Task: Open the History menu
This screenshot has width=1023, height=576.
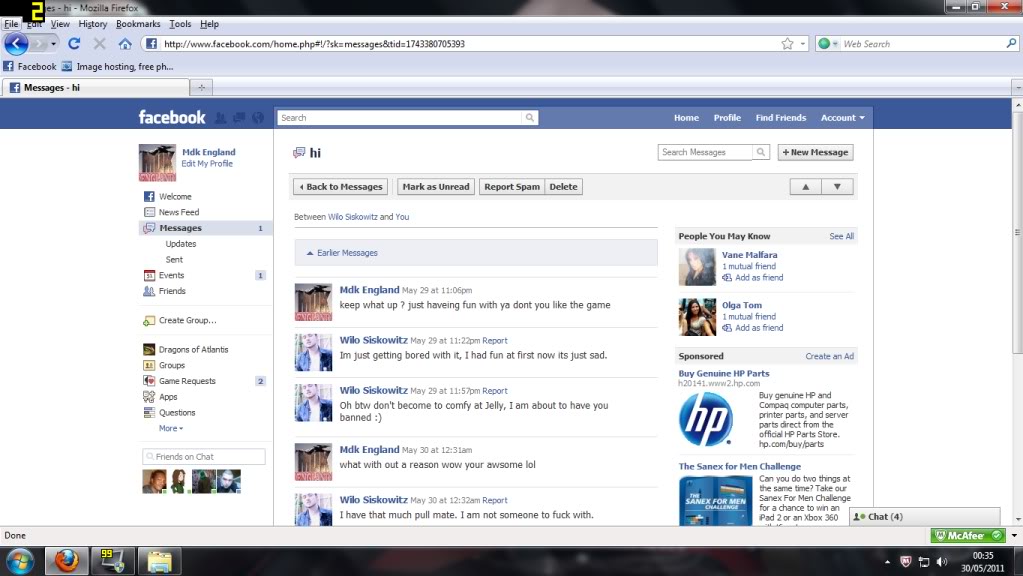Action: pos(92,24)
